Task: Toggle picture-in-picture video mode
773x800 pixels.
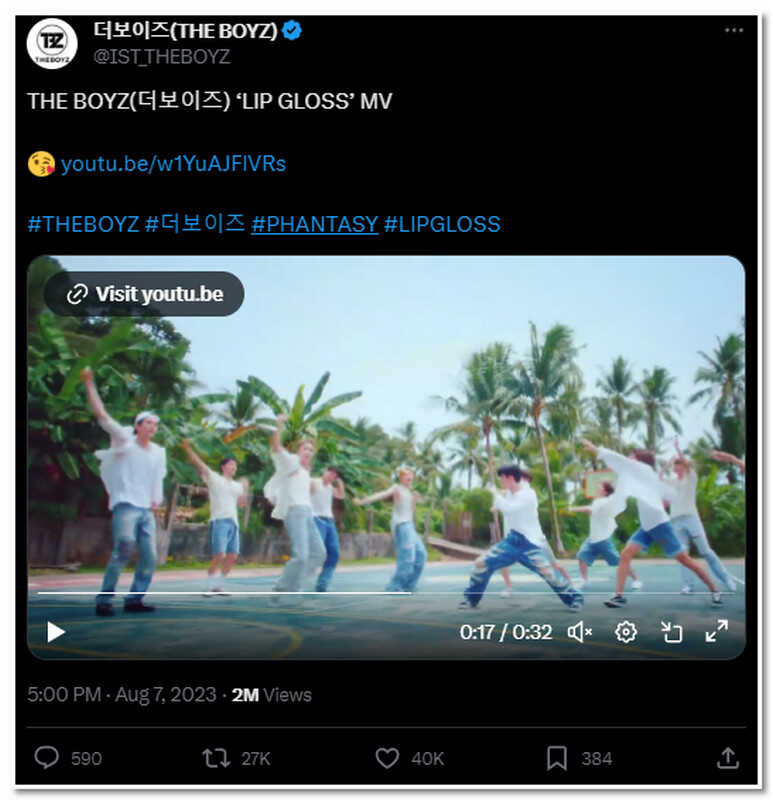Action: click(671, 632)
